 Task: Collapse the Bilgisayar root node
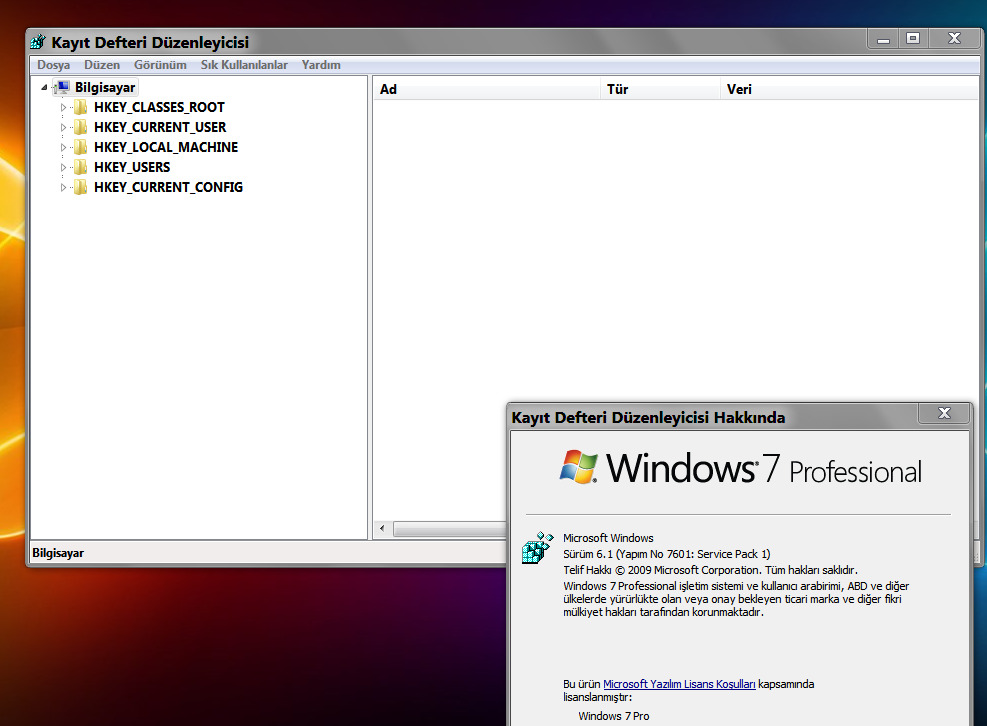click(x=44, y=88)
